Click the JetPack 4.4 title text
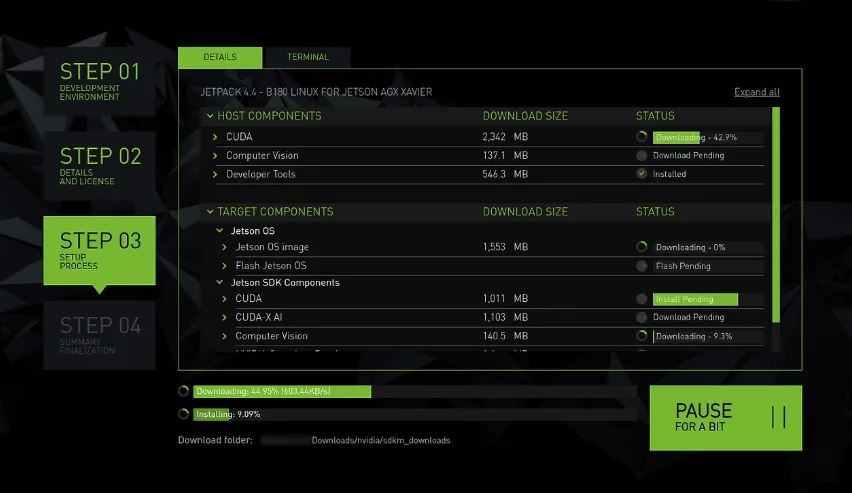852x493 pixels. pos(316,92)
